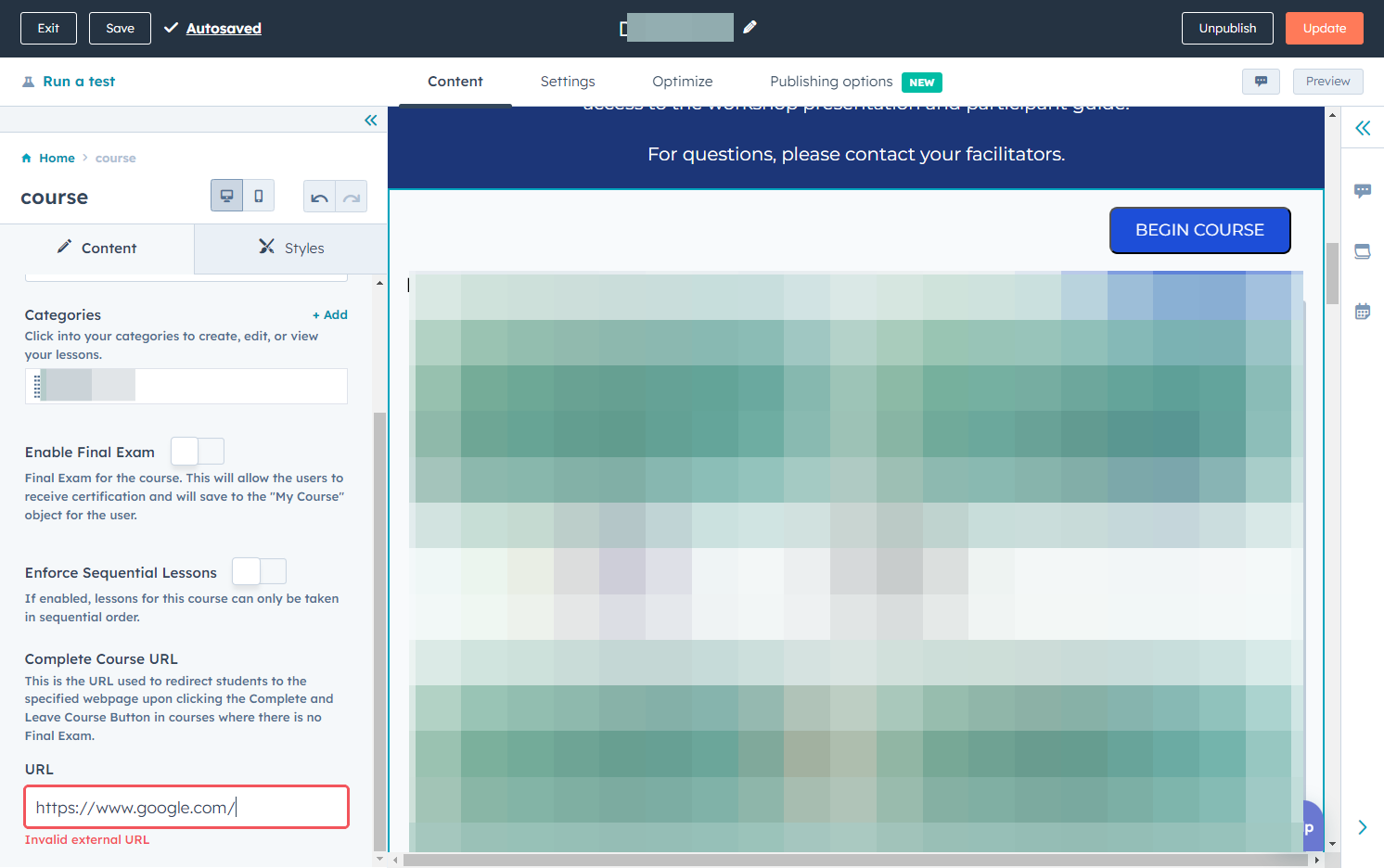Expand right panel double chevron icon
This screenshot has width=1384, height=868.
click(1363, 128)
